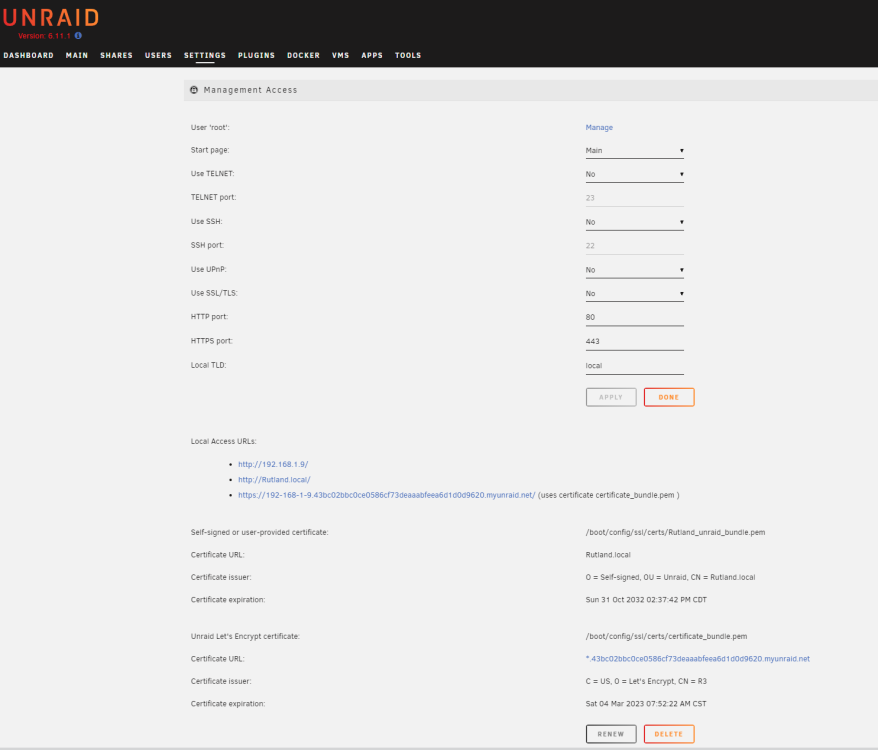Open the Shares page
This screenshot has width=878, height=750.
(x=116, y=55)
